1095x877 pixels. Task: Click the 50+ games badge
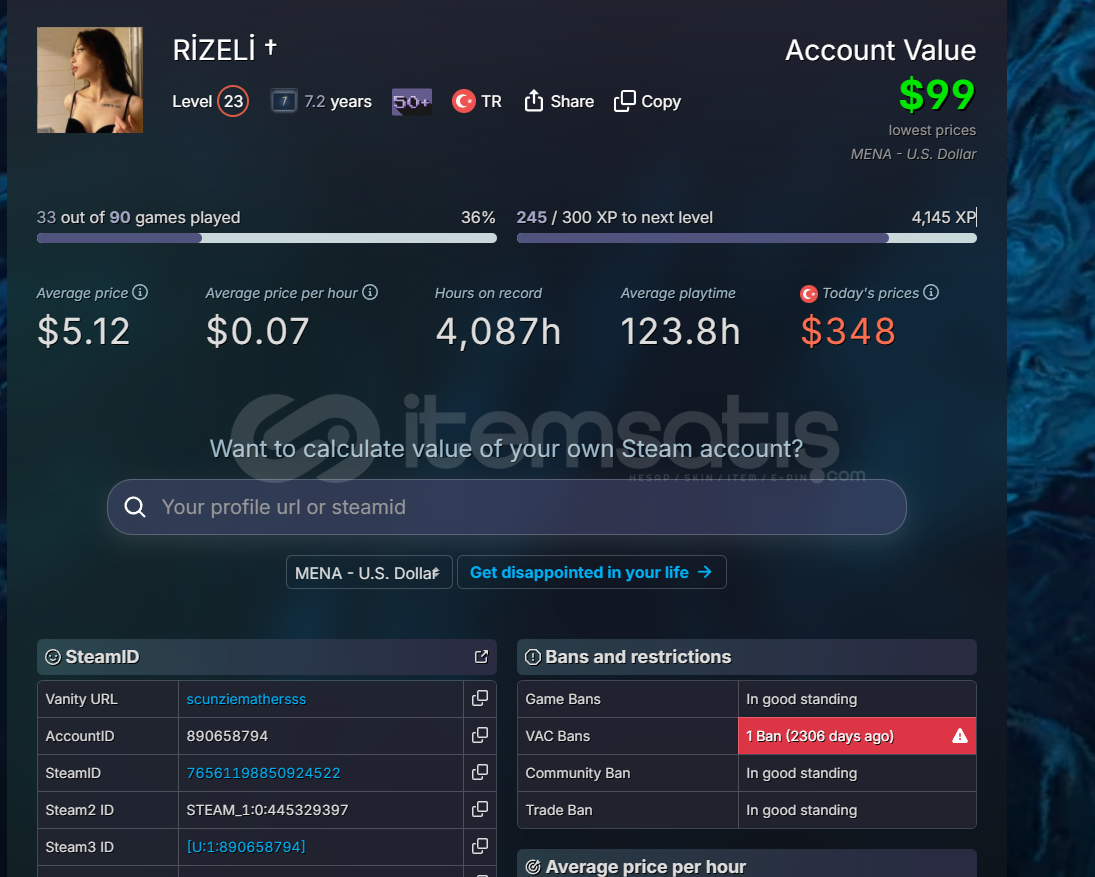coord(411,102)
